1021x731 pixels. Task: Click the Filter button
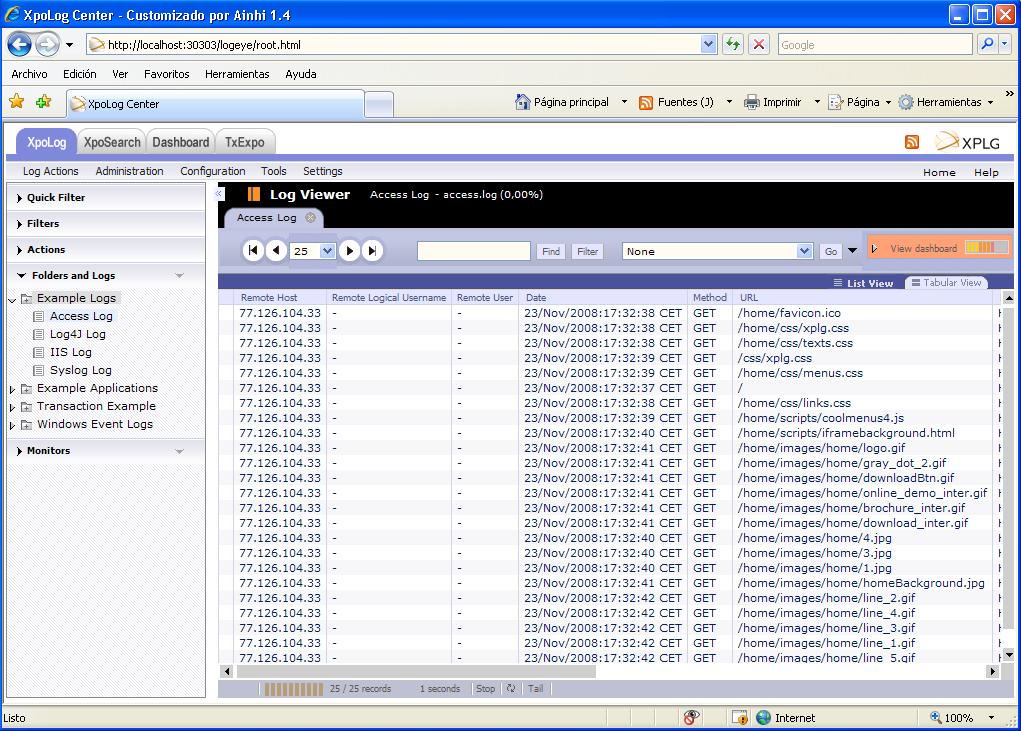click(x=587, y=251)
